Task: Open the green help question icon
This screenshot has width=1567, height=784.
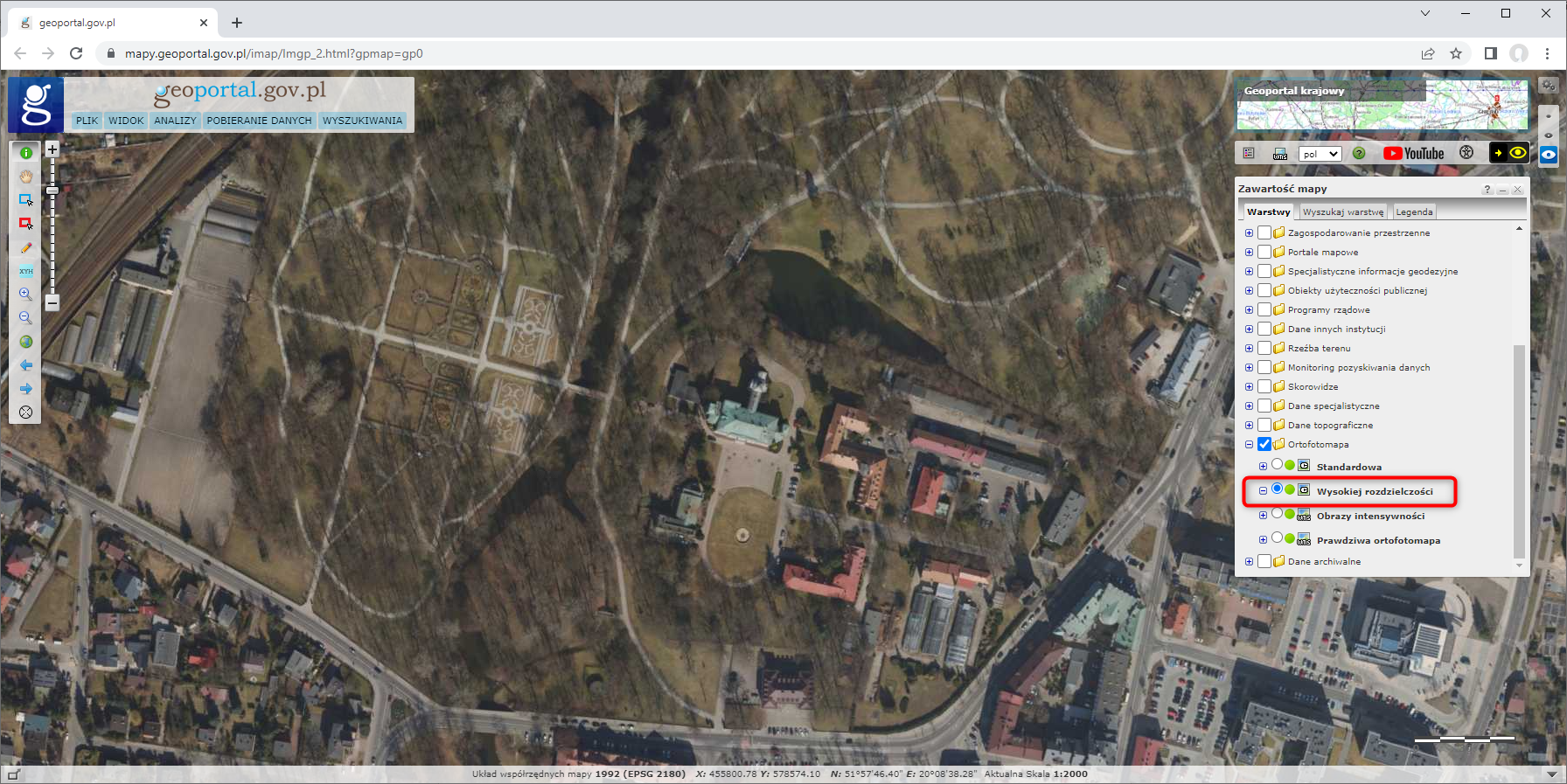Action: tap(1359, 153)
